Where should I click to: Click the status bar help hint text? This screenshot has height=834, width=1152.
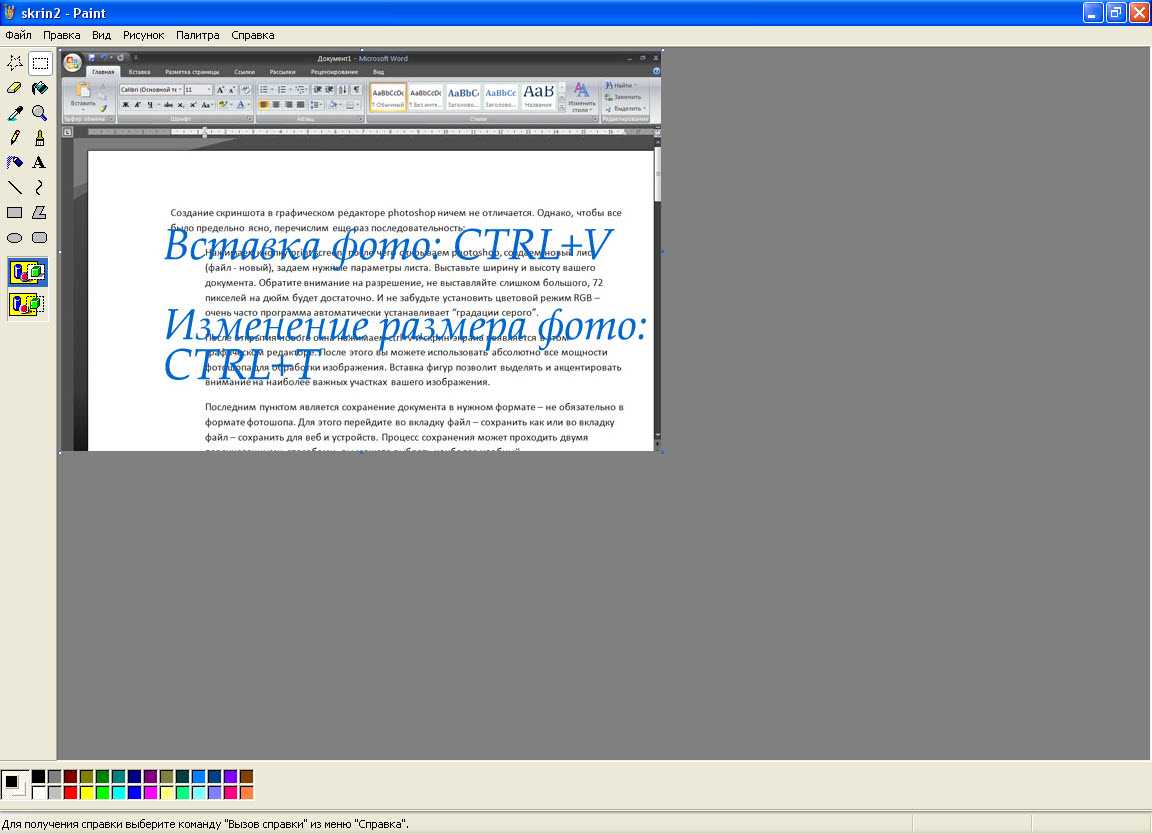[206, 824]
